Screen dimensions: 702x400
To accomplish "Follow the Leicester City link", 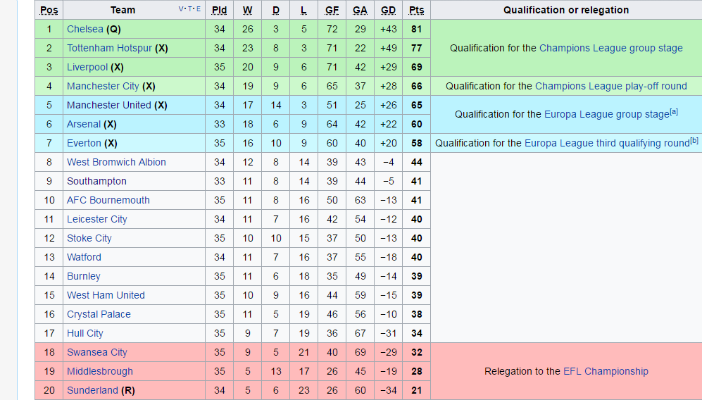I will click(97, 219).
